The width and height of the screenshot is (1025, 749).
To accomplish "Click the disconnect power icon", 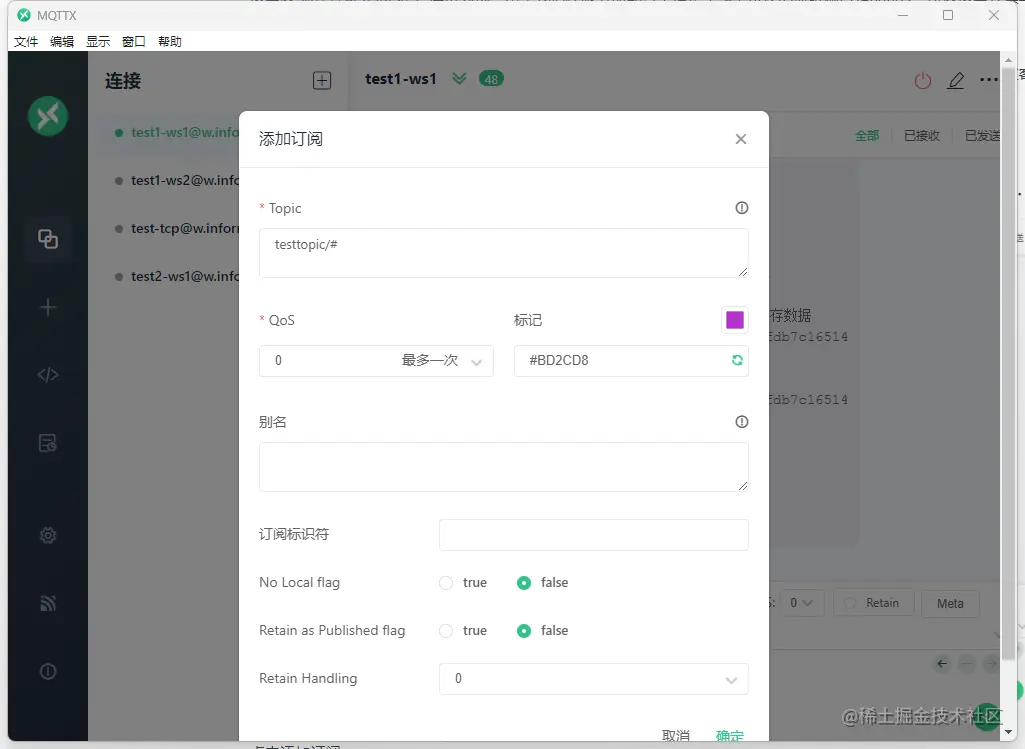I will click(922, 80).
